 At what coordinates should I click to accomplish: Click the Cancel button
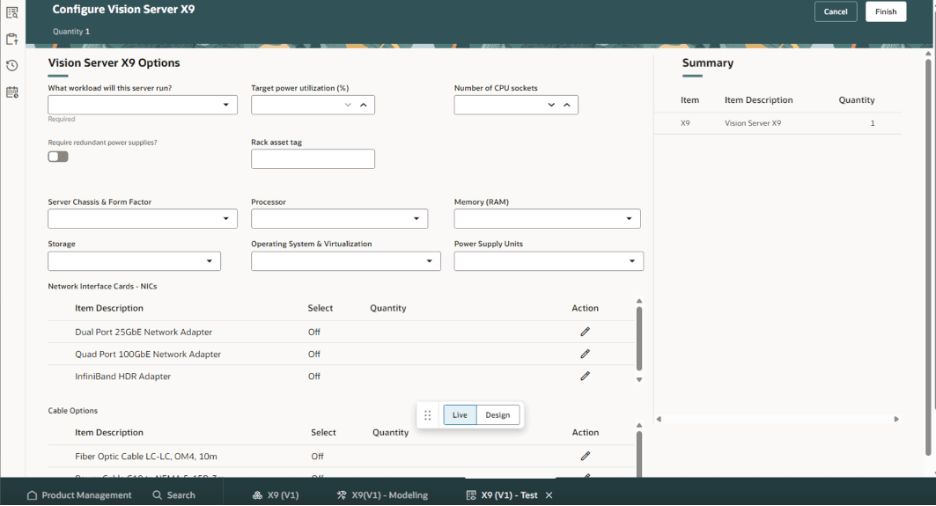point(835,12)
